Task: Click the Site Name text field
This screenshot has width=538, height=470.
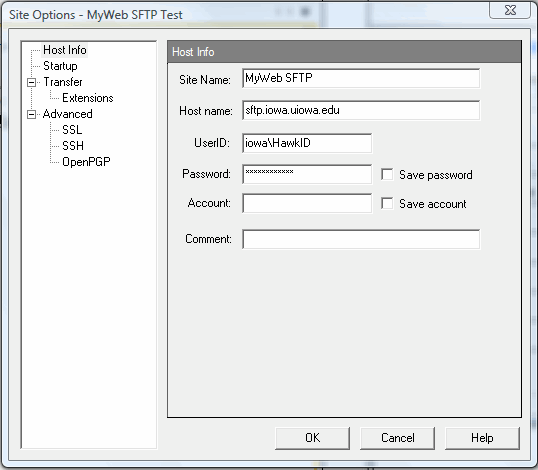Action: (x=361, y=78)
